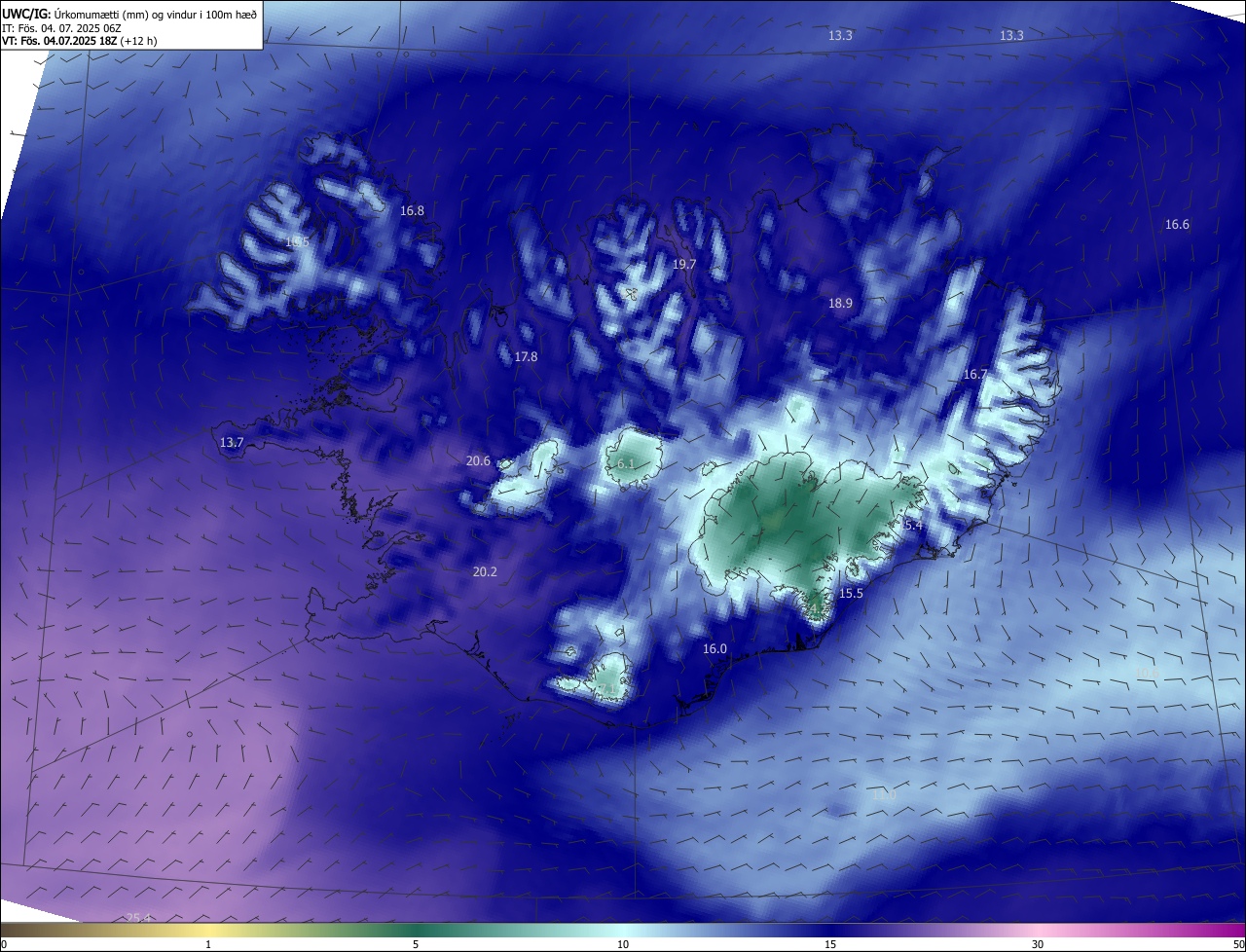Click the 15.5 value on the map
The width and height of the screenshot is (1246, 952).
851,593
